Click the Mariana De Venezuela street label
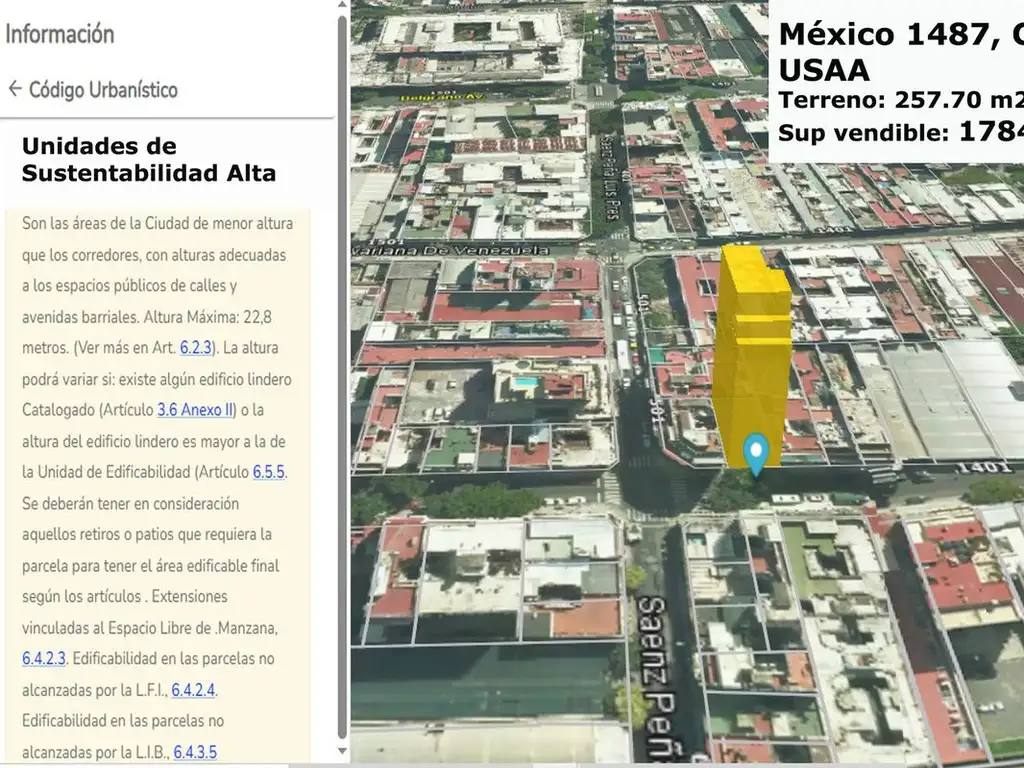 (x=462, y=250)
